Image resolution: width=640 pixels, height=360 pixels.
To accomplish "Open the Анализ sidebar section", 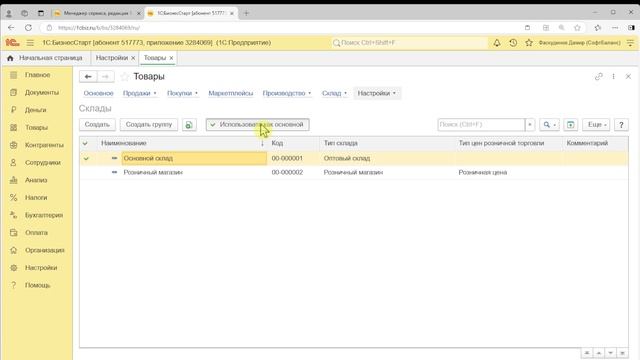I will coord(37,180).
